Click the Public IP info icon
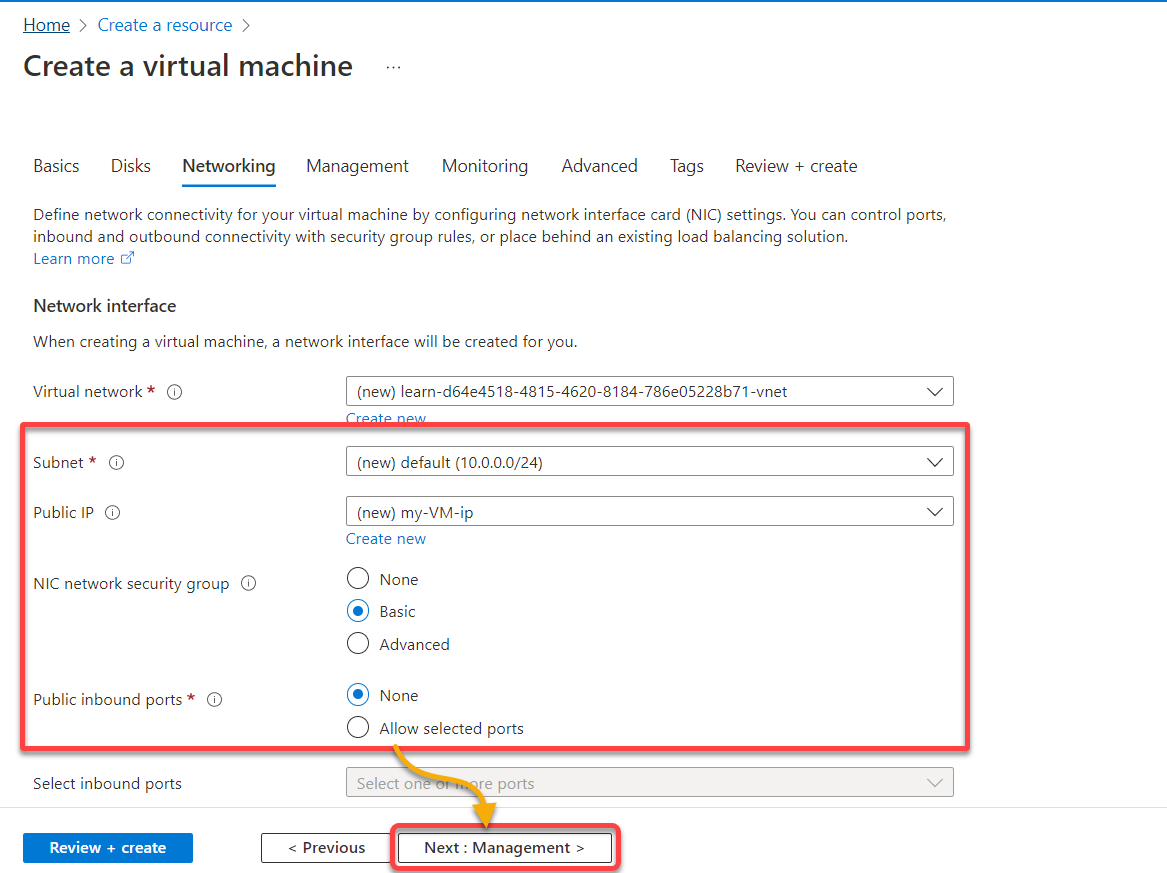Screen dimensions: 1167x873 [112, 513]
